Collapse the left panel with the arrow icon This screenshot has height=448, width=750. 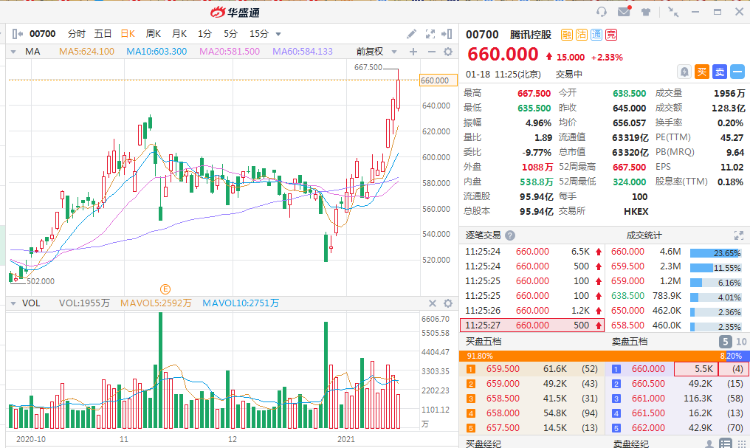(18, 34)
